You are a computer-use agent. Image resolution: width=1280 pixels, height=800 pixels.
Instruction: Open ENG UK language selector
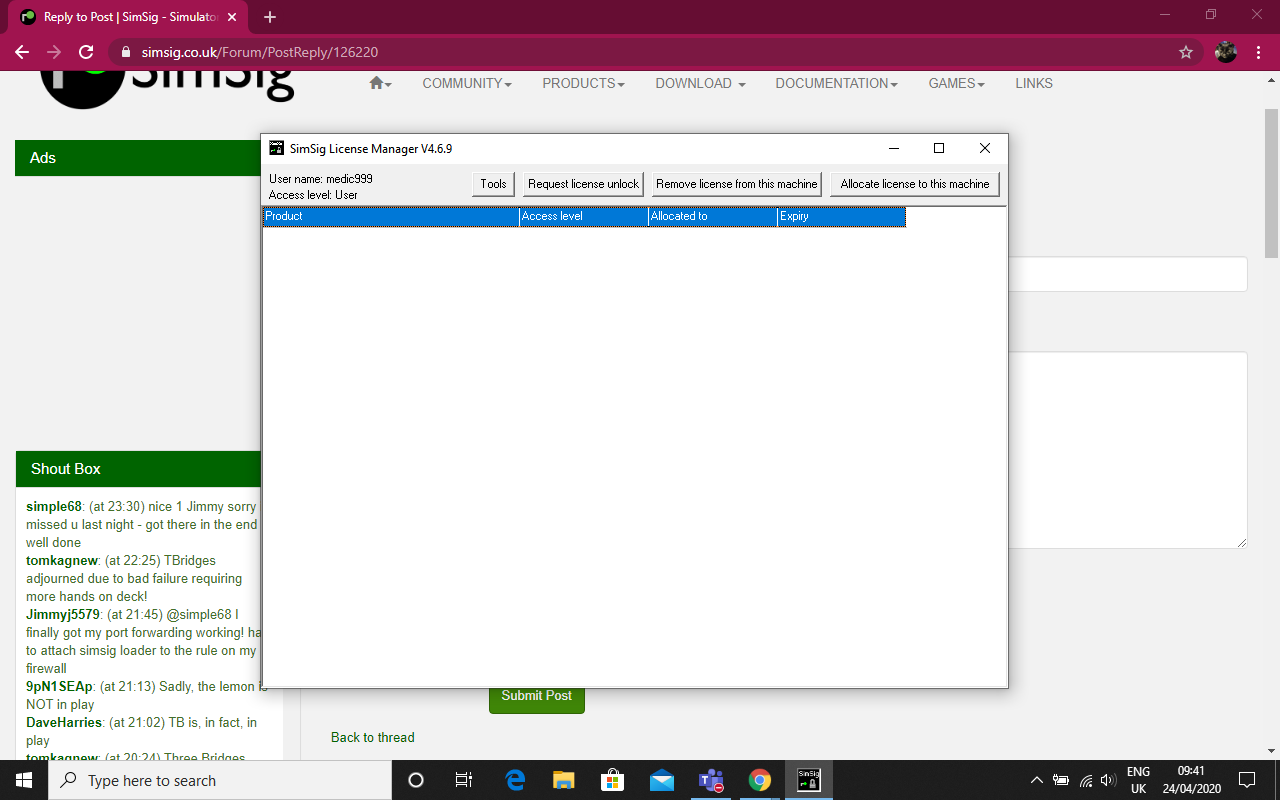coord(1138,780)
